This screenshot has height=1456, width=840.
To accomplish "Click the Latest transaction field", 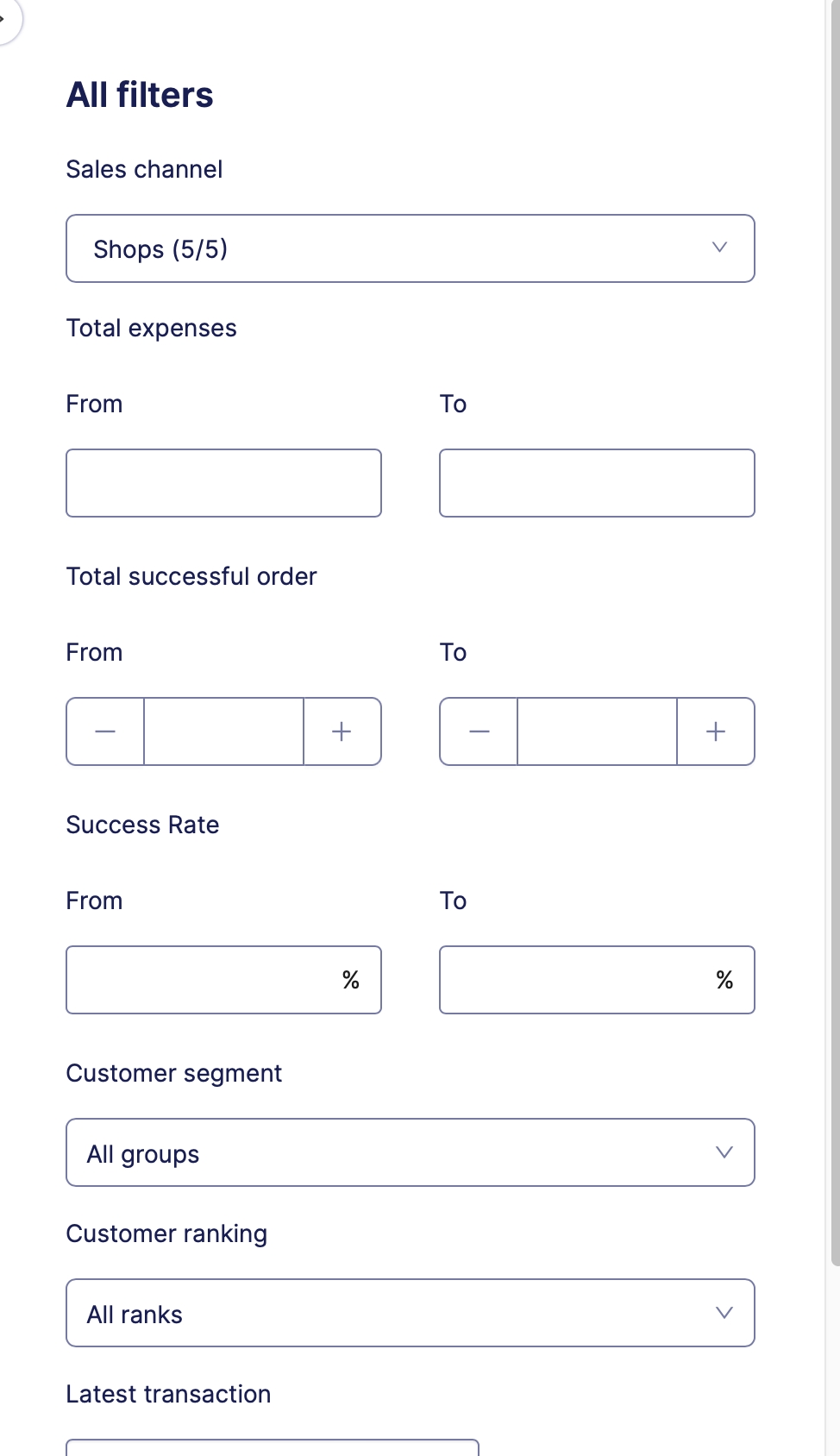I will tap(272, 1447).
